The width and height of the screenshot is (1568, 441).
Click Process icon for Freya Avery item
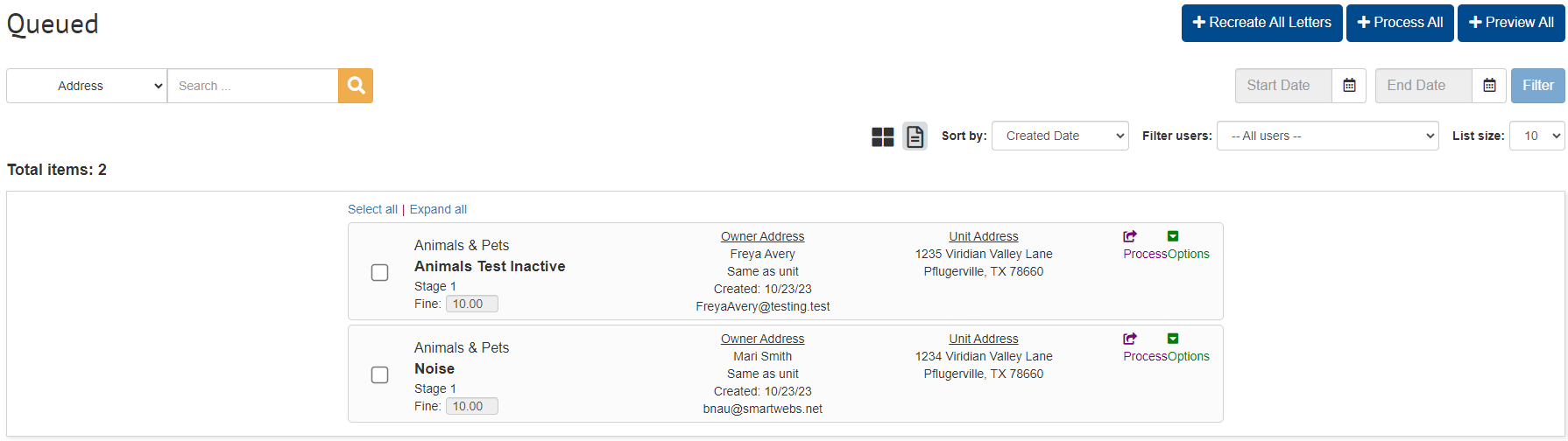[1130, 236]
